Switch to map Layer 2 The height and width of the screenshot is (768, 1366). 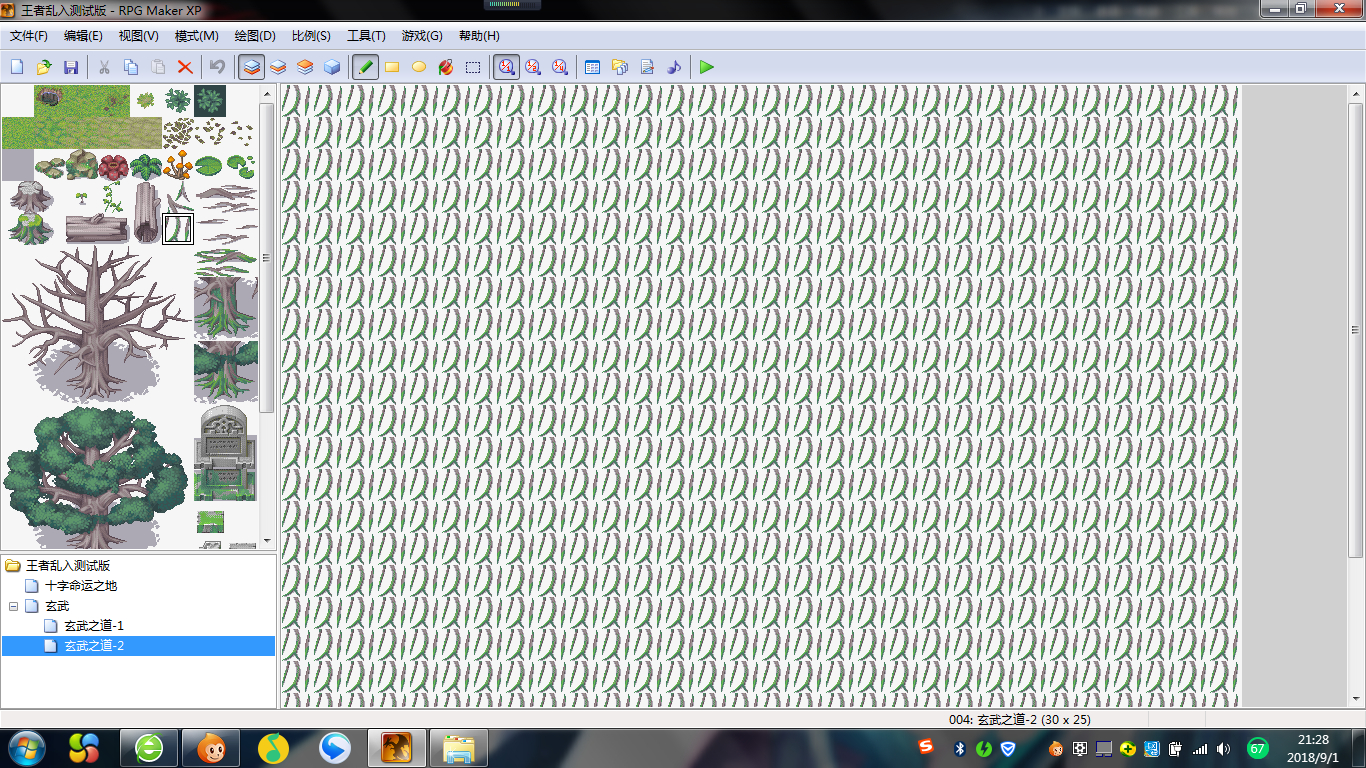pyautogui.click(x=278, y=67)
